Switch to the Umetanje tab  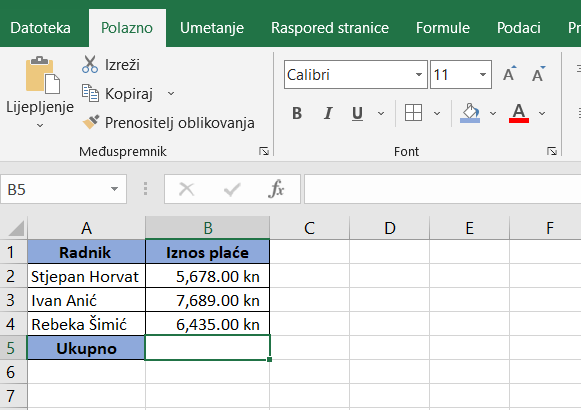212,28
